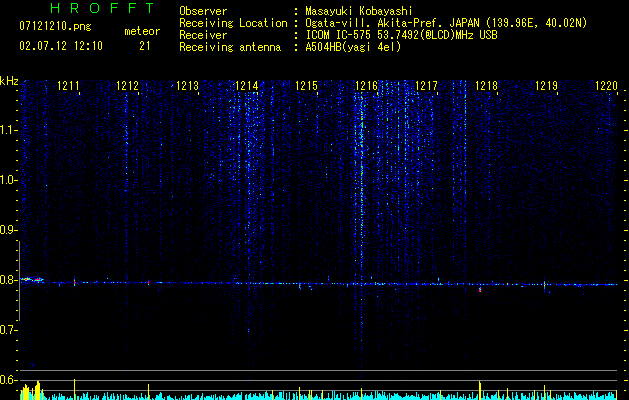This screenshot has height=400, width=629.
Task: Click the date stamp 02.07.12 12:10
Action: [61, 46]
